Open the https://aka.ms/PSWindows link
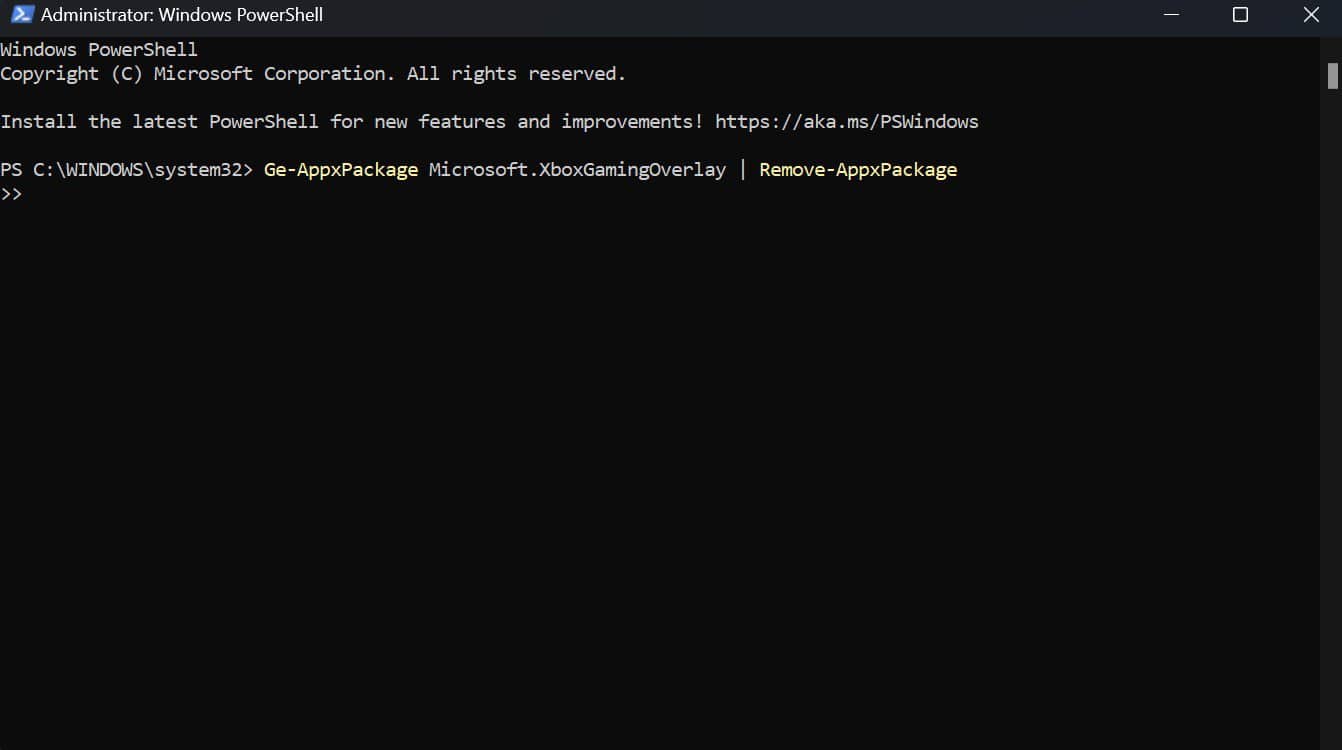The width and height of the screenshot is (1342, 750). coord(846,121)
